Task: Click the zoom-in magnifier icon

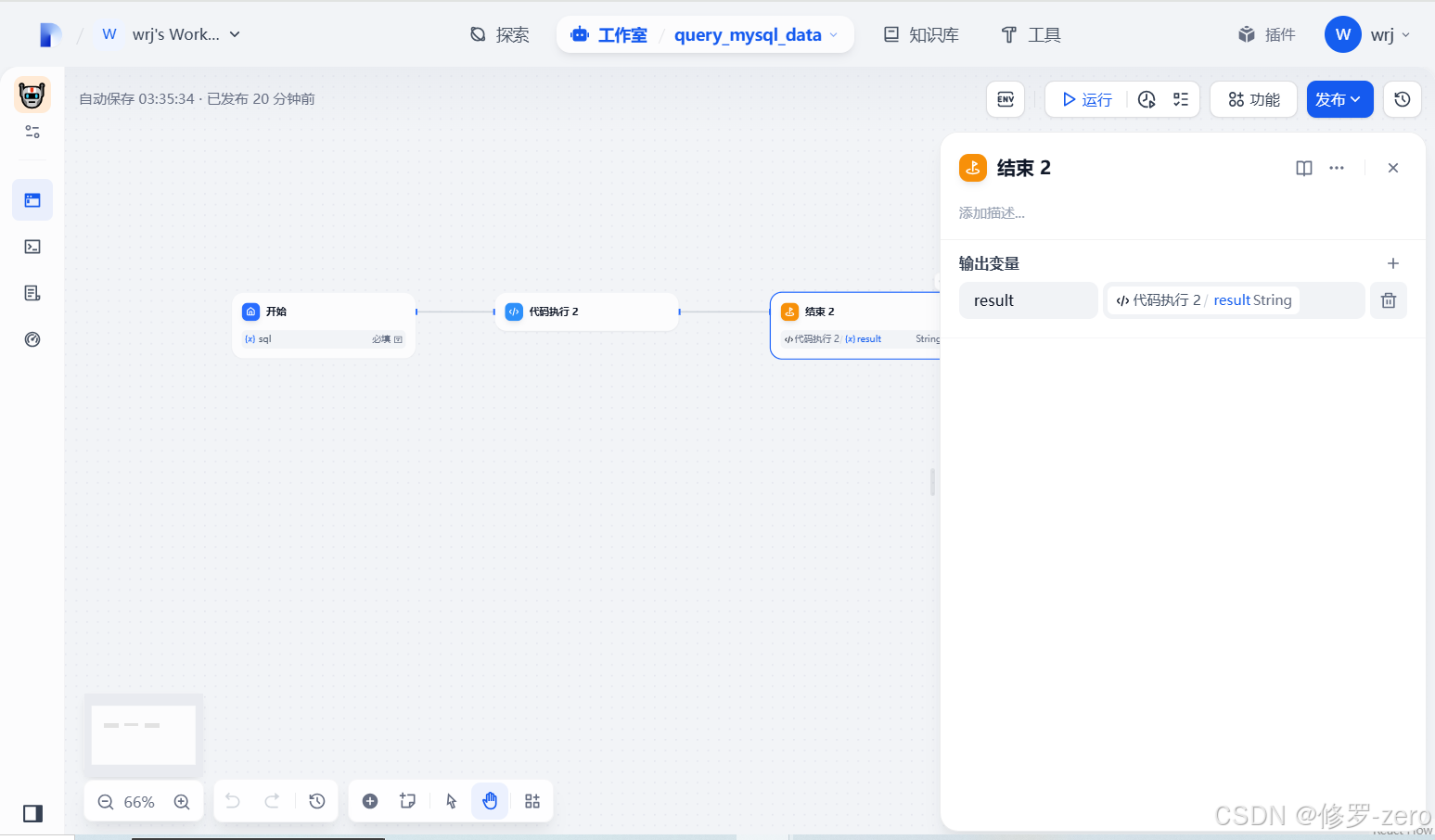Action: click(182, 800)
